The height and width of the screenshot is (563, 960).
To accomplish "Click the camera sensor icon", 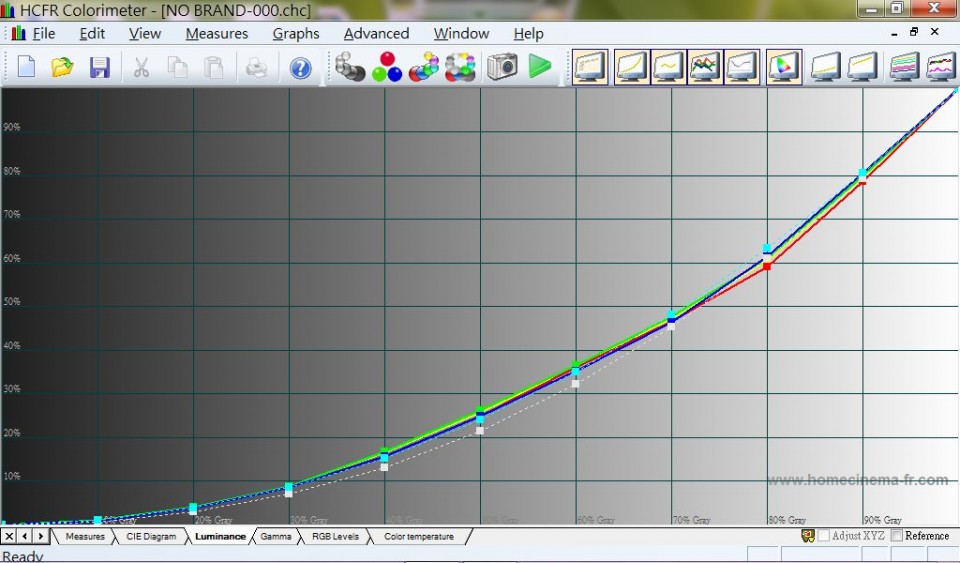I will tap(502, 67).
